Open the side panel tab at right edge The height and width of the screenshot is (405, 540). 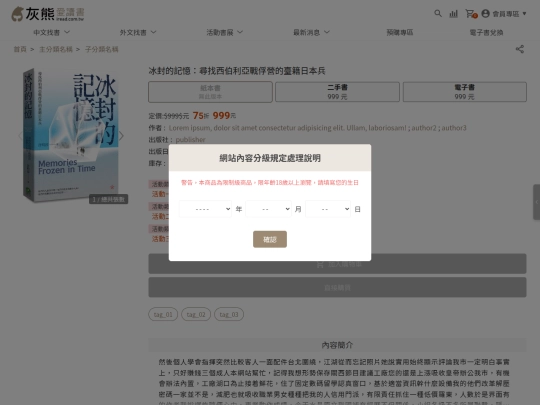(x=537, y=202)
